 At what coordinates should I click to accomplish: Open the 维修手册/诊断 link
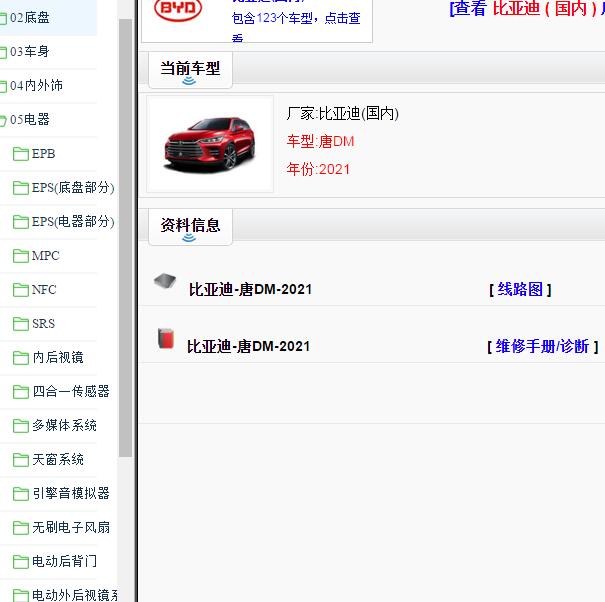pos(542,346)
